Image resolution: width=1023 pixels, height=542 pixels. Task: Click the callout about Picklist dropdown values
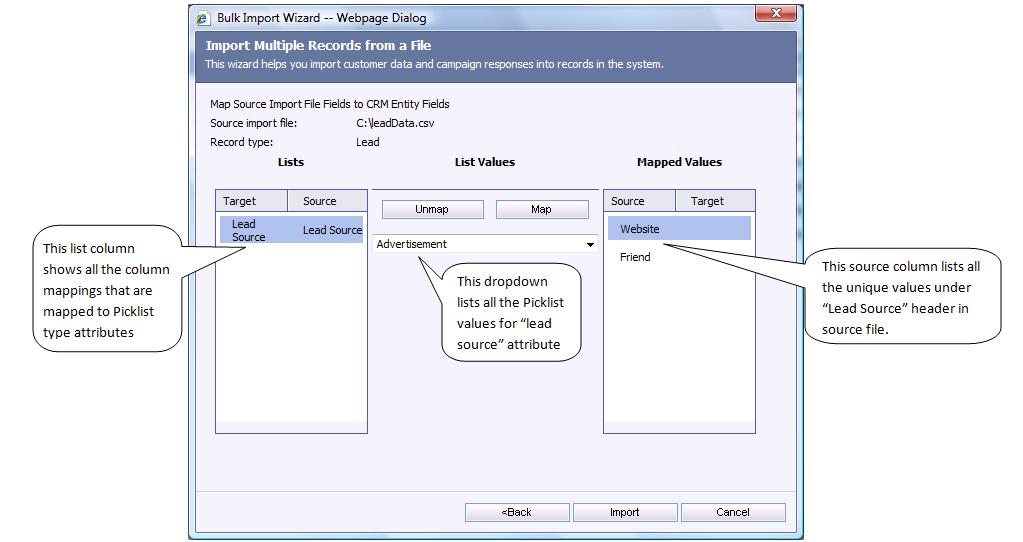click(x=511, y=313)
